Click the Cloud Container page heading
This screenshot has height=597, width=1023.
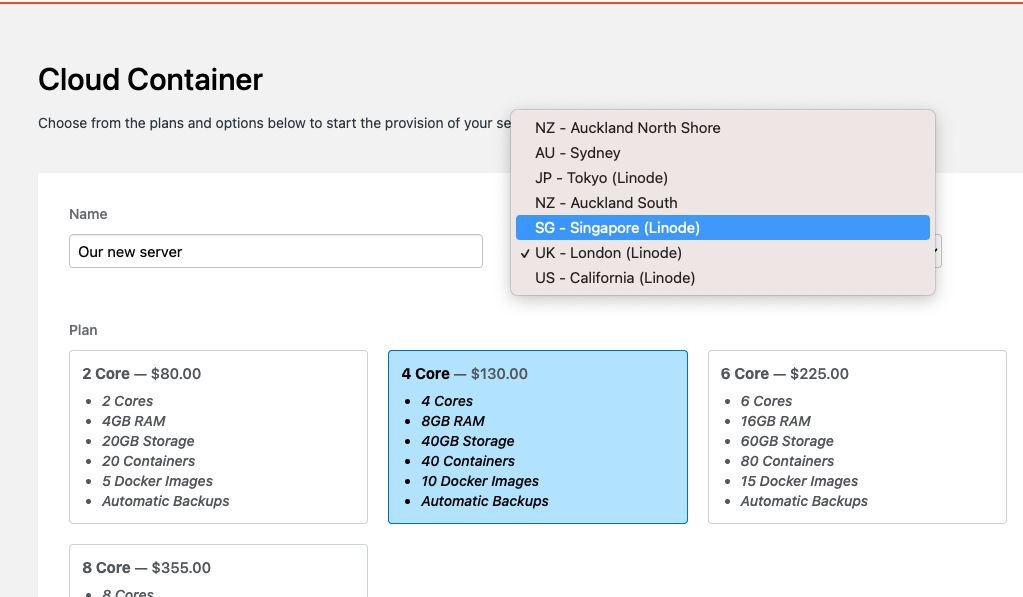coord(150,80)
